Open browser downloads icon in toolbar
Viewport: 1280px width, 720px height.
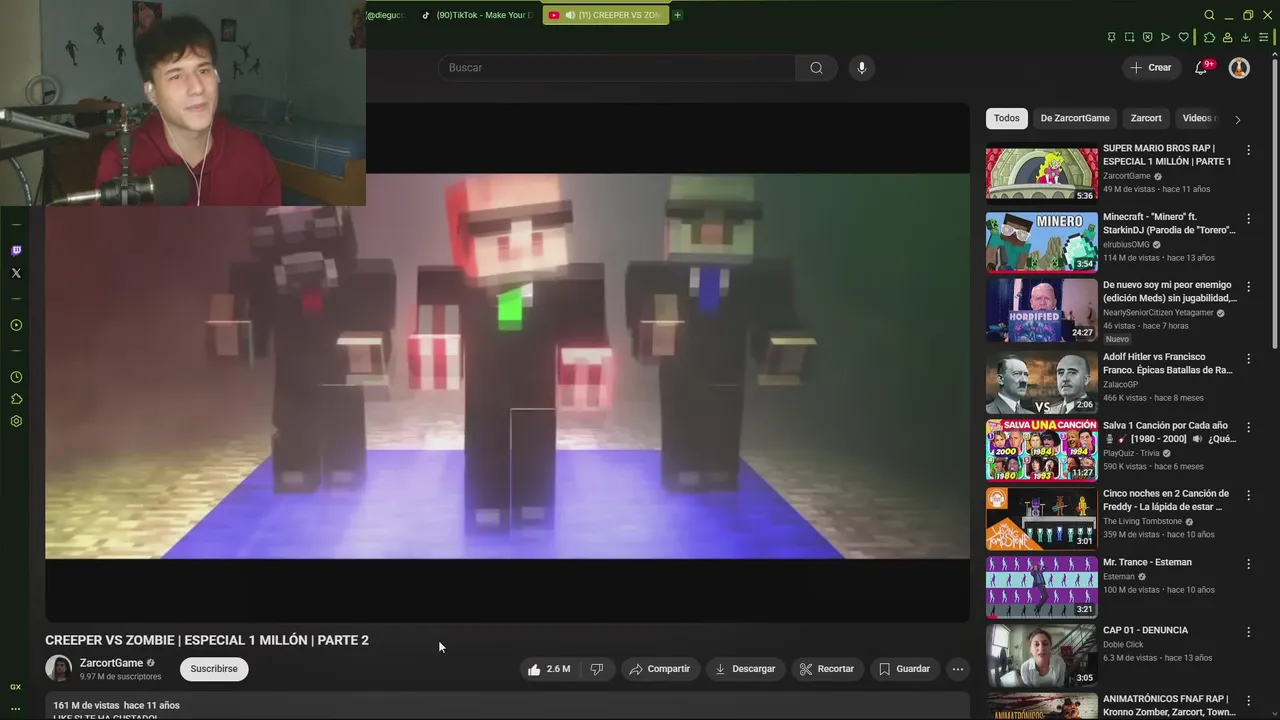click(1245, 37)
